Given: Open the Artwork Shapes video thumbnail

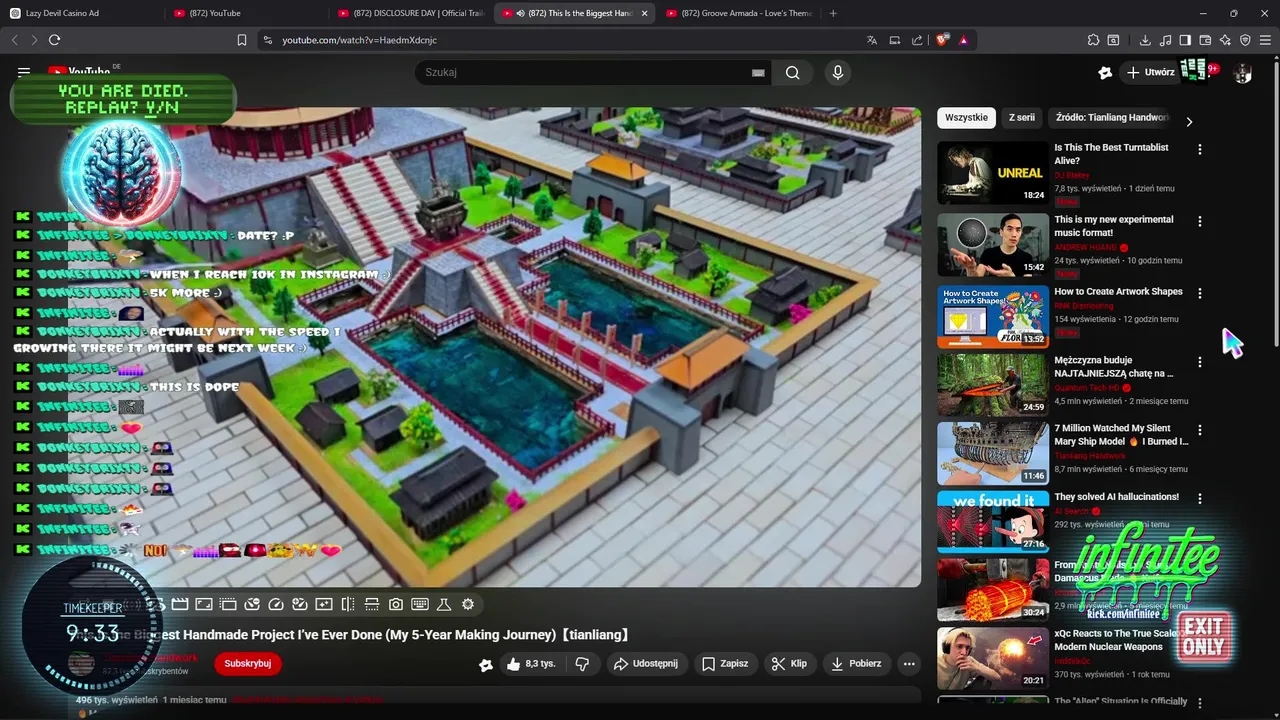Looking at the screenshot, I should [993, 316].
